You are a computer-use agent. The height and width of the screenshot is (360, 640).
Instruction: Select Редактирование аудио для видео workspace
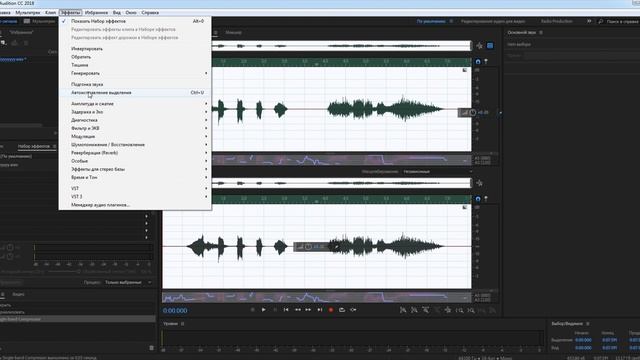point(493,21)
